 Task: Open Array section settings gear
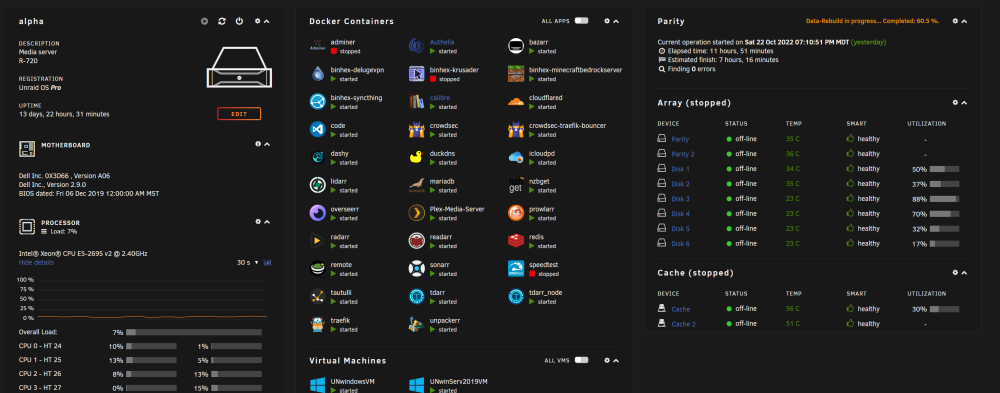tap(955, 103)
